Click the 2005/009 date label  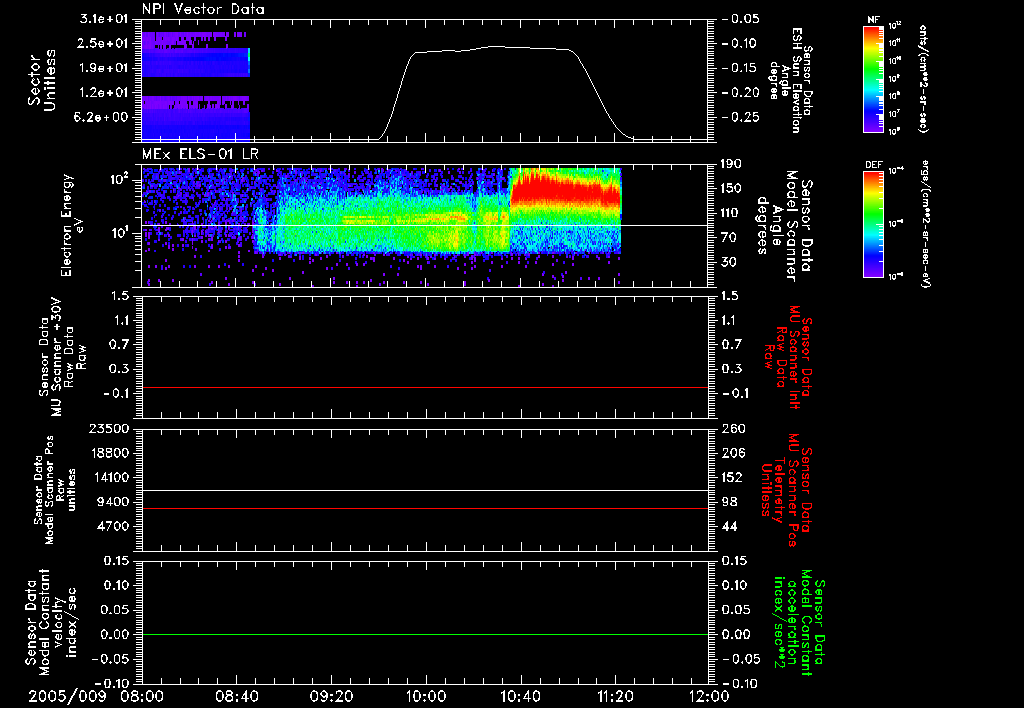pos(67,696)
